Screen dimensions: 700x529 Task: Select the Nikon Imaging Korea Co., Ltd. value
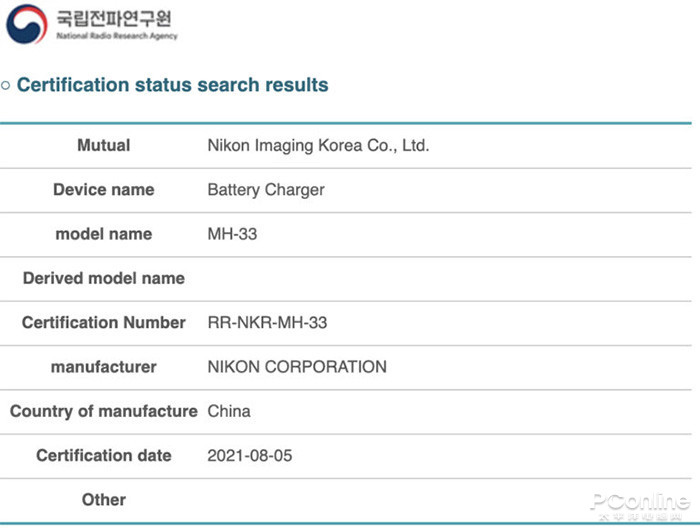coord(318,146)
